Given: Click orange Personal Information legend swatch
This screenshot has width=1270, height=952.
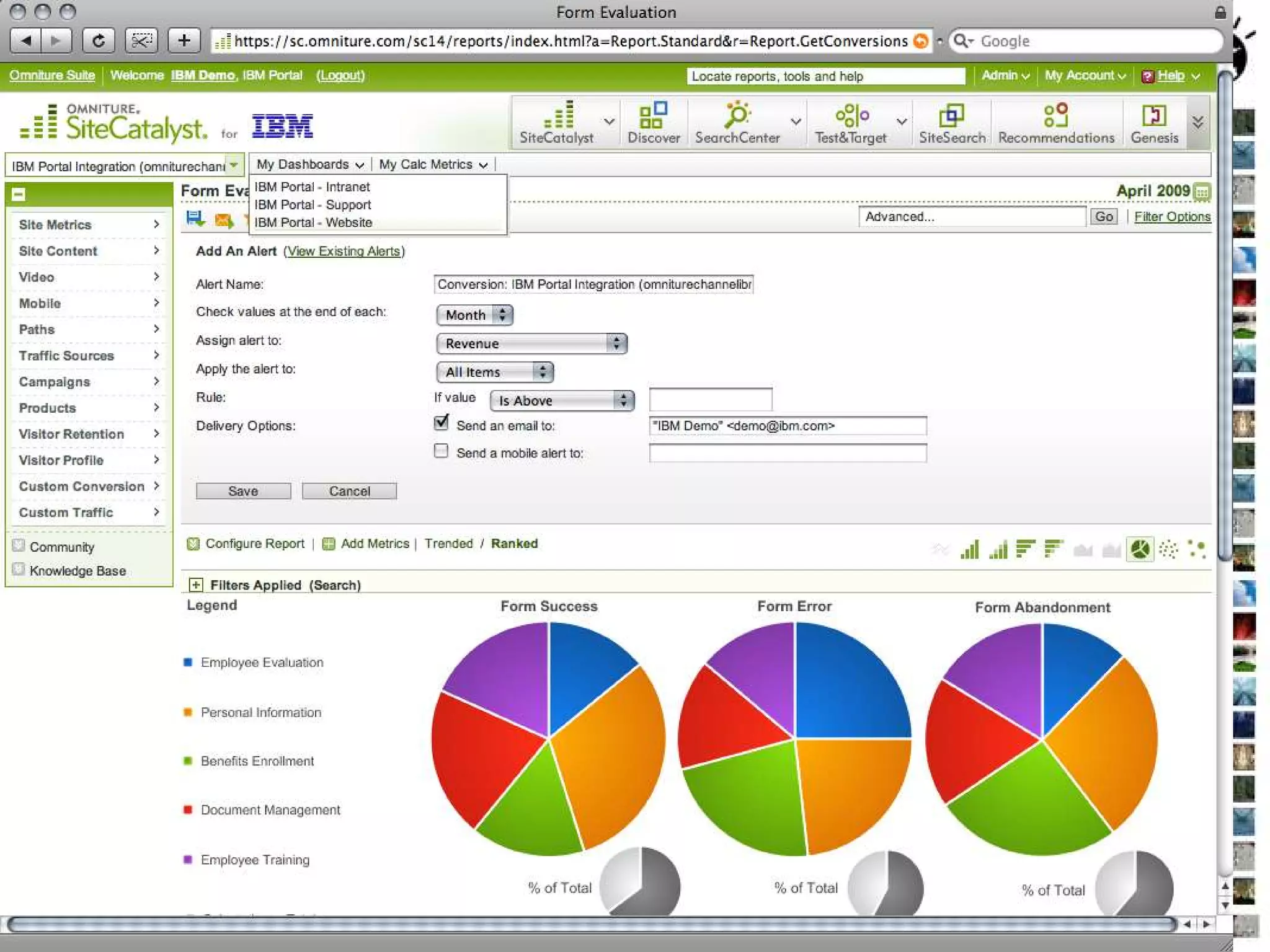Looking at the screenshot, I should click(188, 712).
